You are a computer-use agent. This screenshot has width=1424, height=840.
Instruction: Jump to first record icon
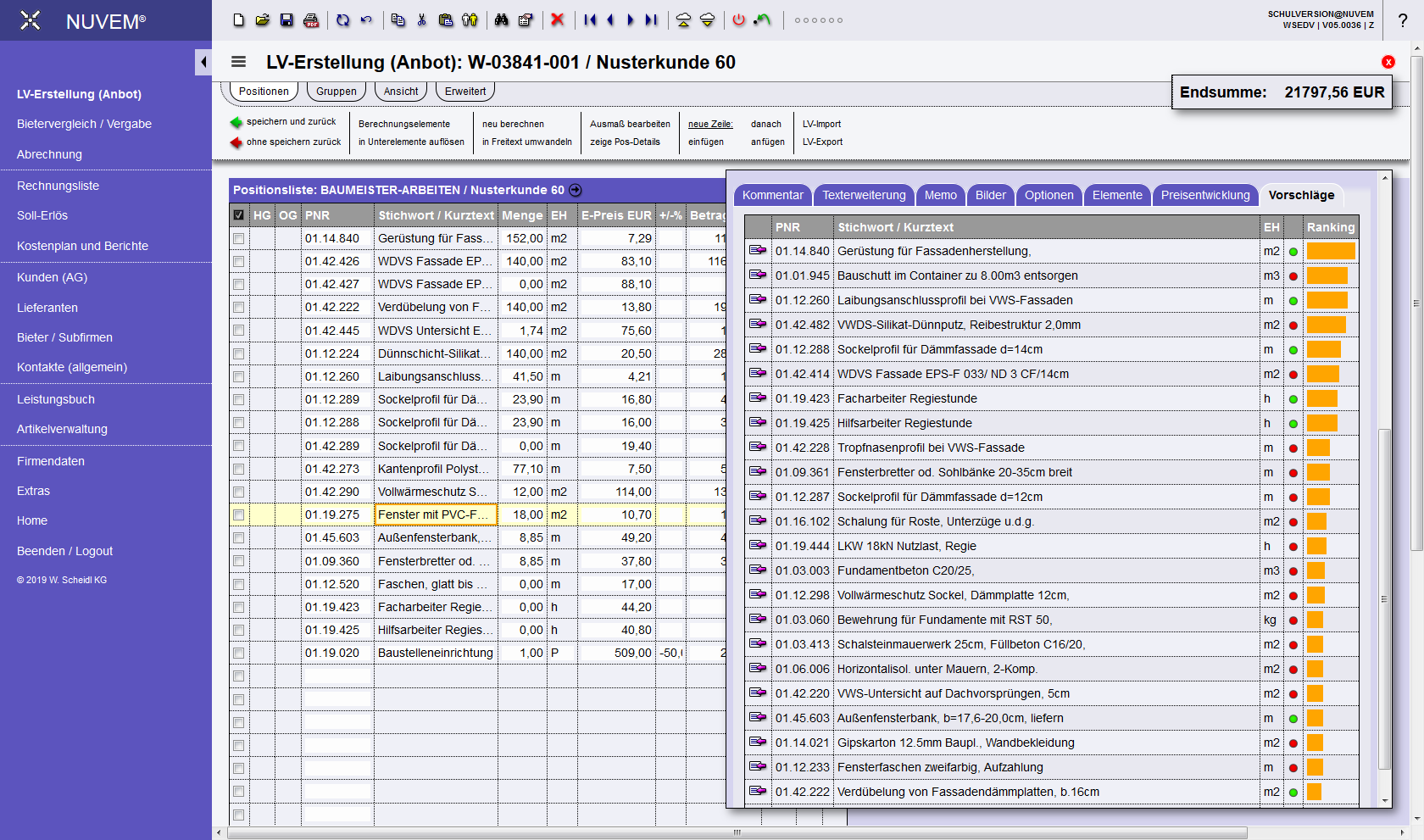590,19
